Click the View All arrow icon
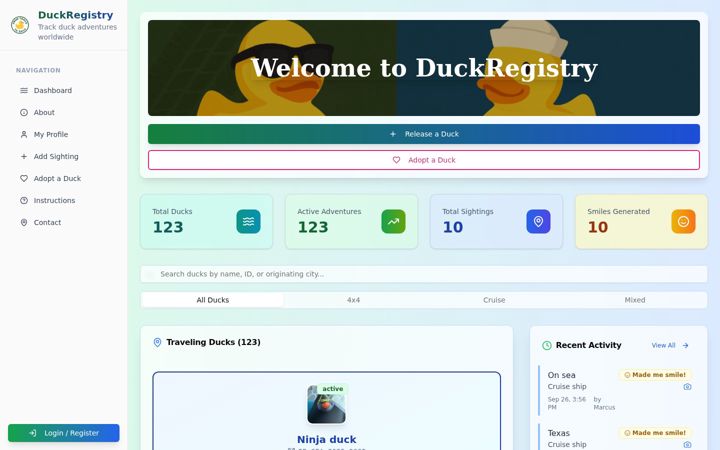 coord(686,345)
